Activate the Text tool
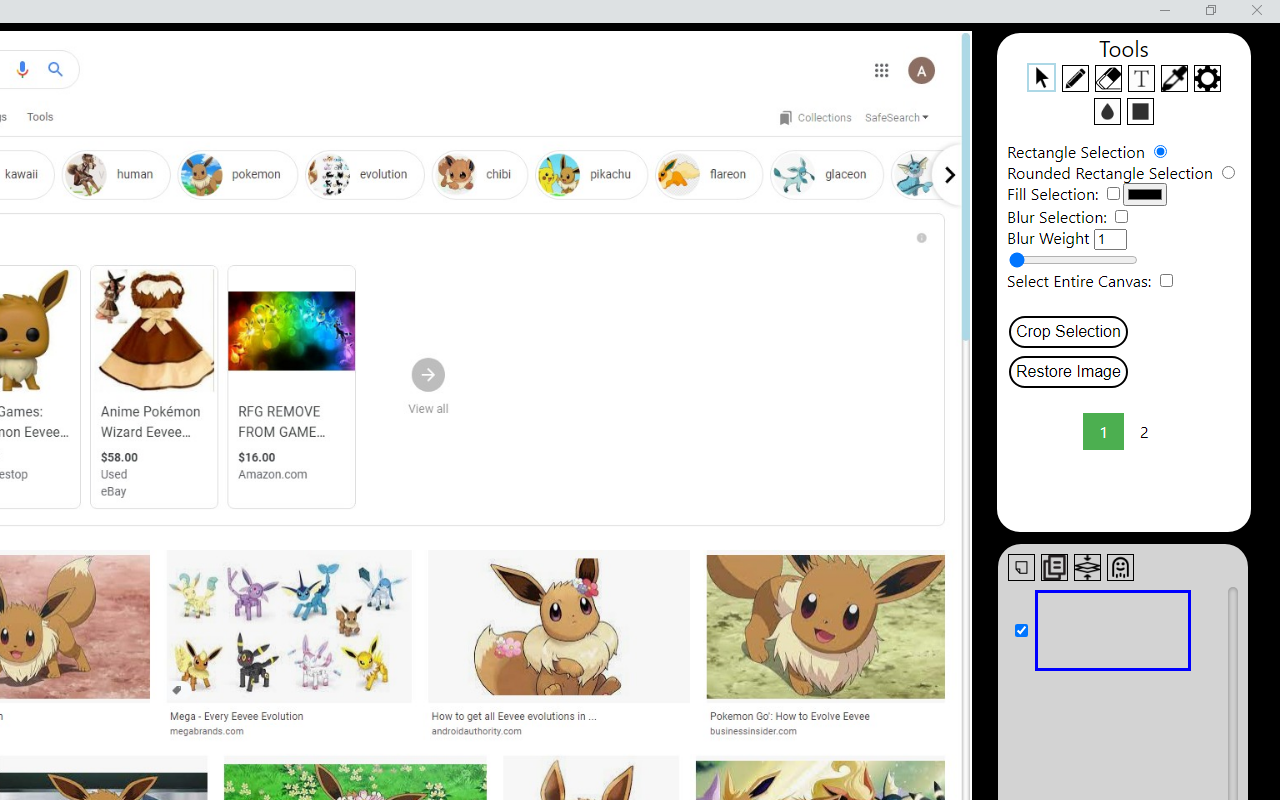 (x=1141, y=78)
